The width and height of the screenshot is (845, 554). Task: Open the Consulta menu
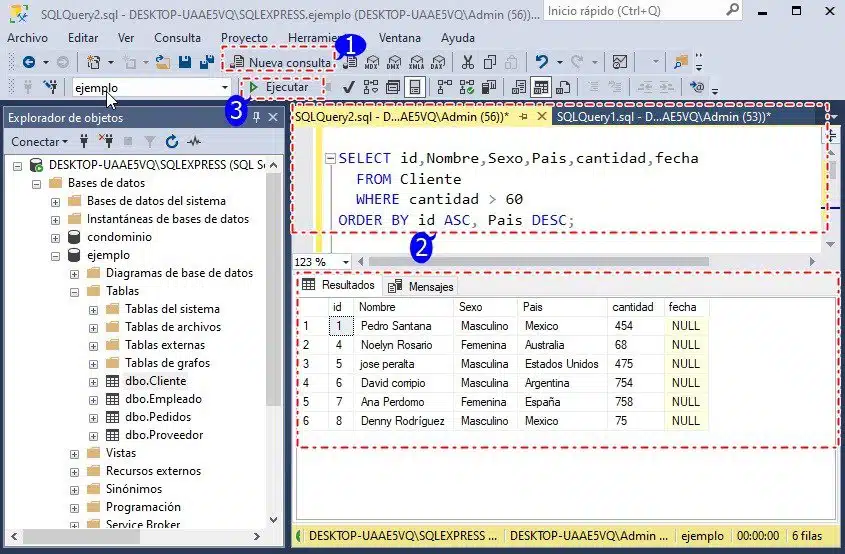177,37
